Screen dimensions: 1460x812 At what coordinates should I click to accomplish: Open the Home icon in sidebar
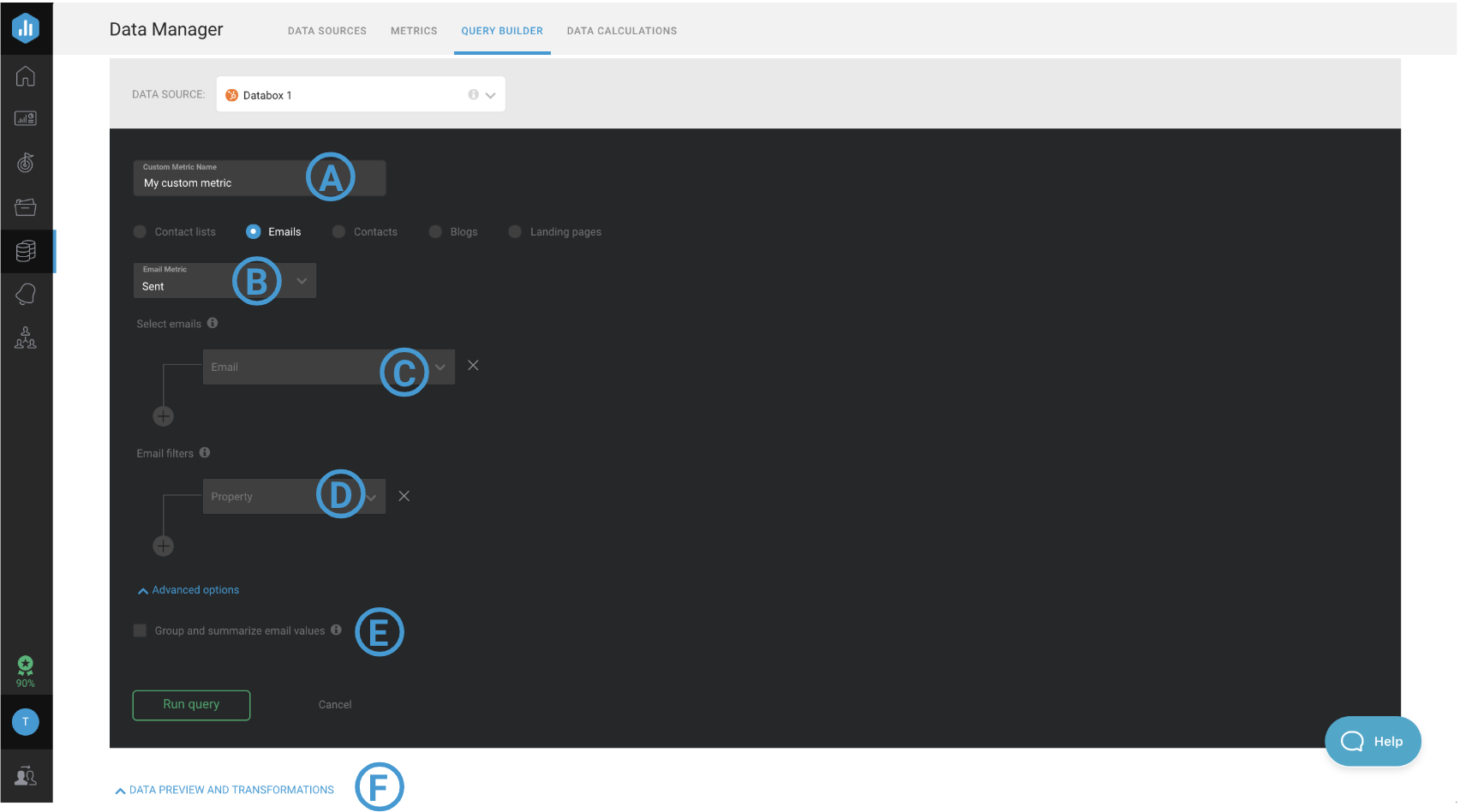pos(26,76)
